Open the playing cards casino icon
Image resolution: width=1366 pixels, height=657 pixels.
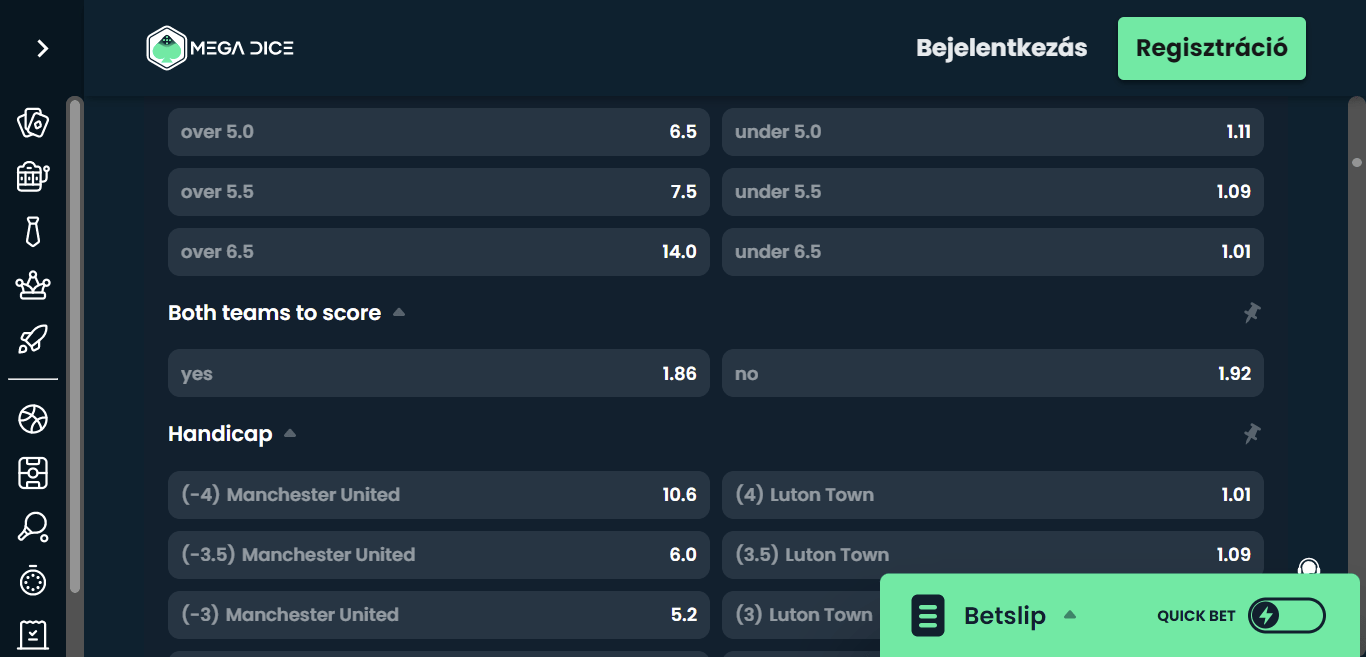pyautogui.click(x=33, y=123)
